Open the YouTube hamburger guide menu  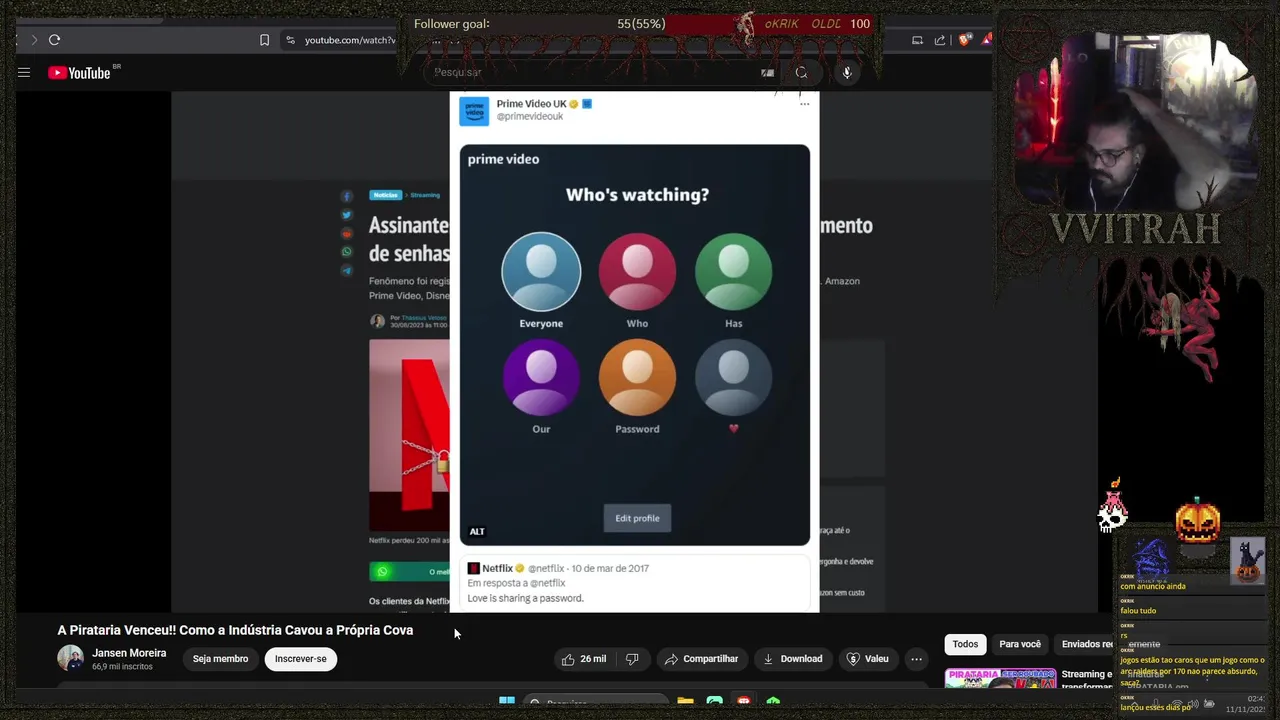(24, 72)
